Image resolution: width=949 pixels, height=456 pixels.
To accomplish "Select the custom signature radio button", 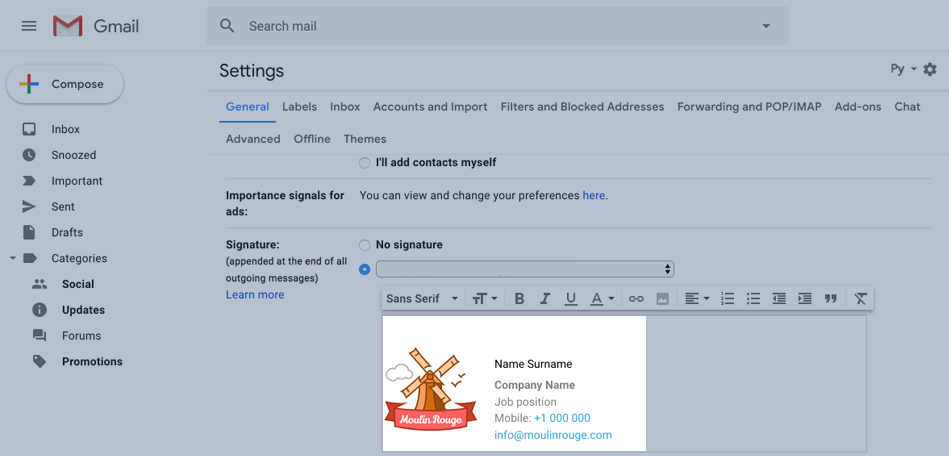I will pyautogui.click(x=364, y=269).
